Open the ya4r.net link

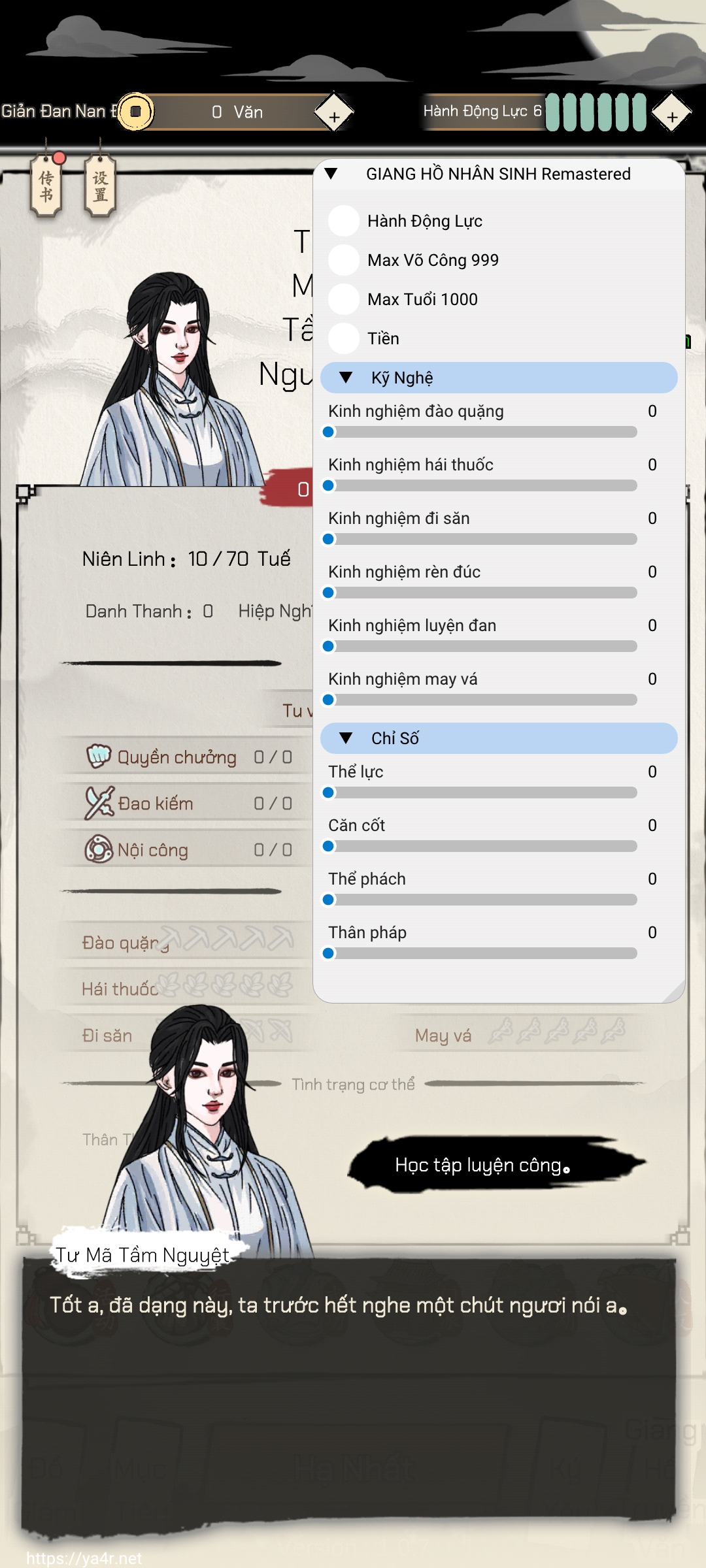[84, 1558]
